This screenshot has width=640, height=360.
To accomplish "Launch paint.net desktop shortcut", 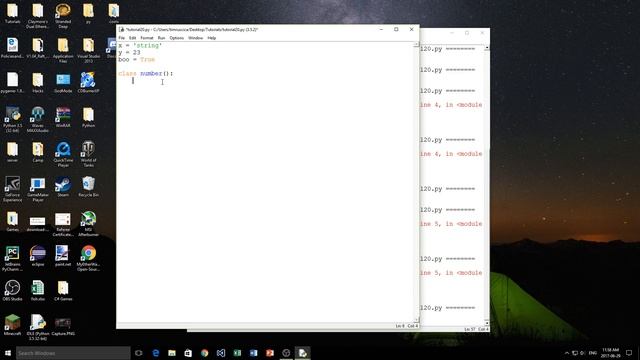I will 63,256.
